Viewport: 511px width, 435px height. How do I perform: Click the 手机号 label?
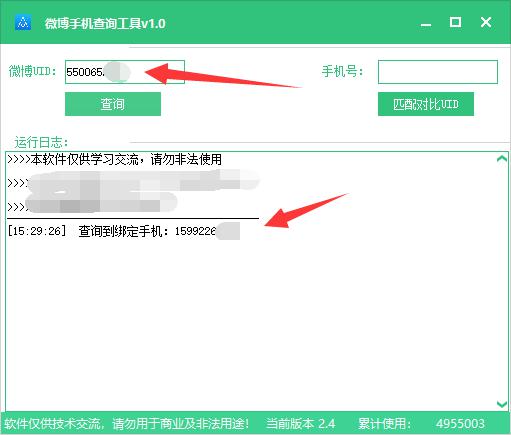(343, 71)
